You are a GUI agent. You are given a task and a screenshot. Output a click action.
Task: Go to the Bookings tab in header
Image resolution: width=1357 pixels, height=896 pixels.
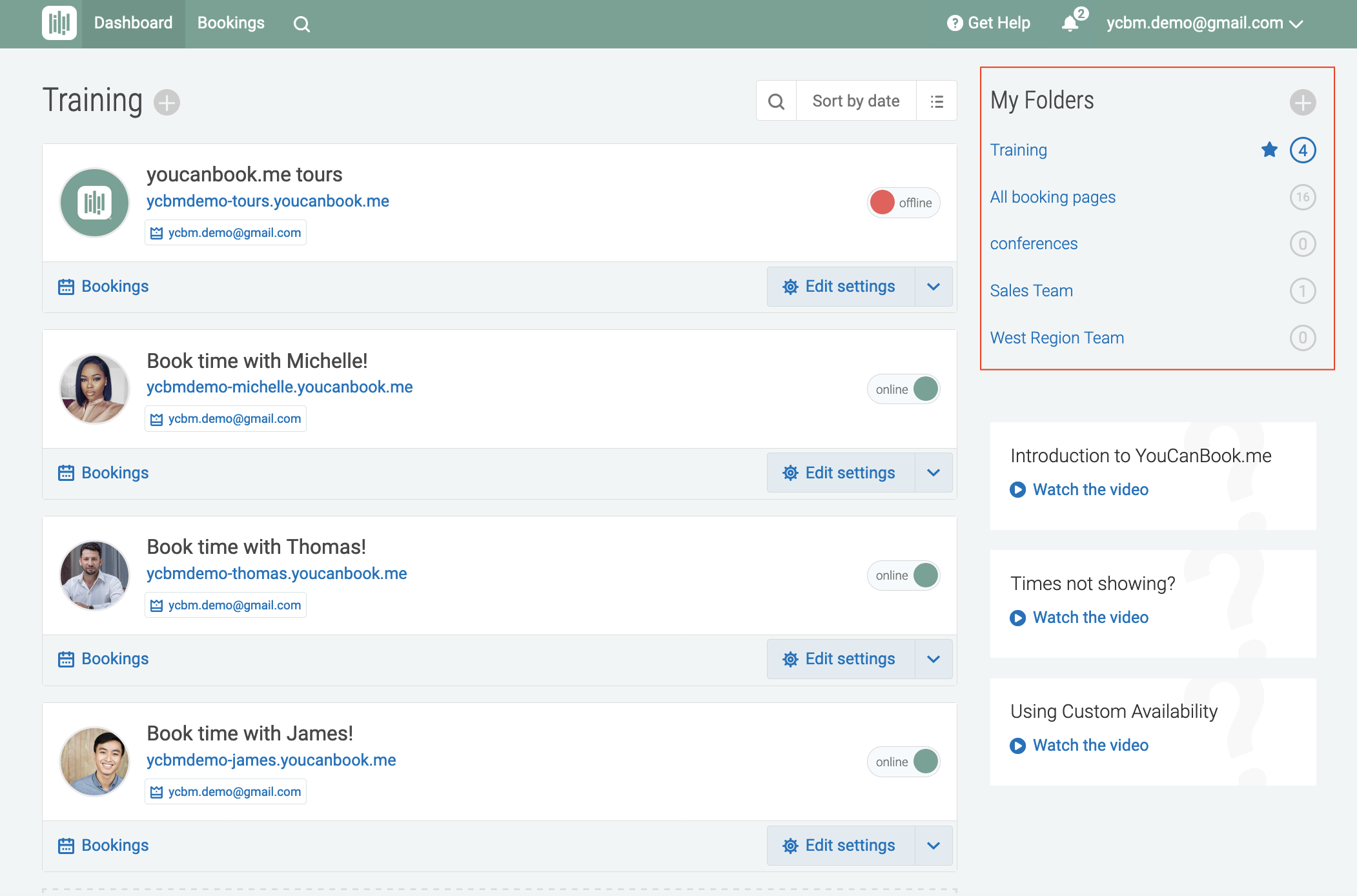(x=230, y=23)
